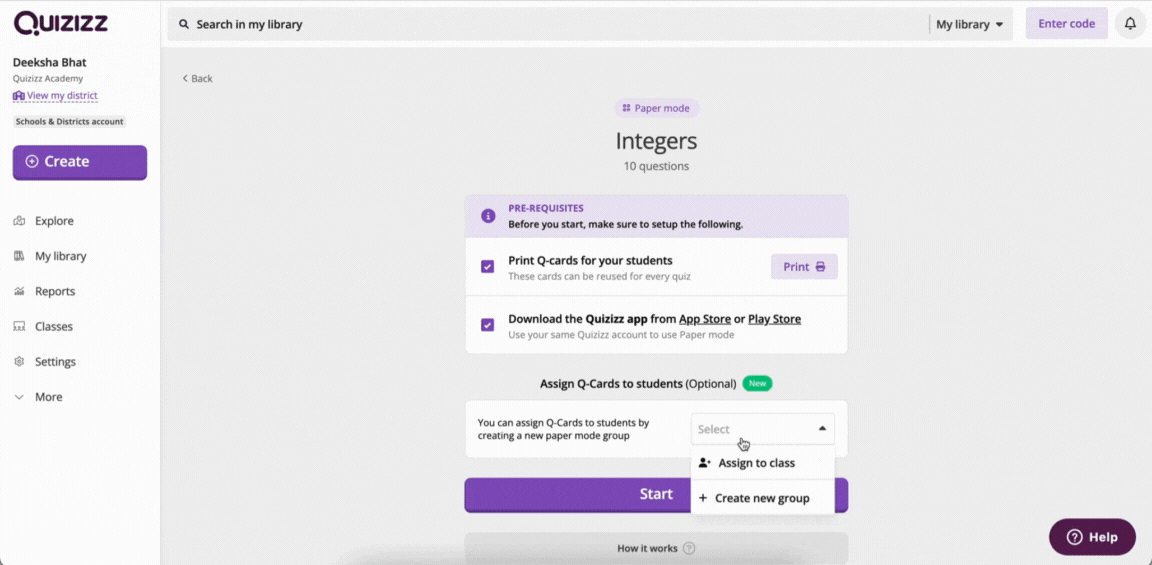Image resolution: width=1152 pixels, height=565 pixels.
Task: Open View my district link
Action: (55, 96)
